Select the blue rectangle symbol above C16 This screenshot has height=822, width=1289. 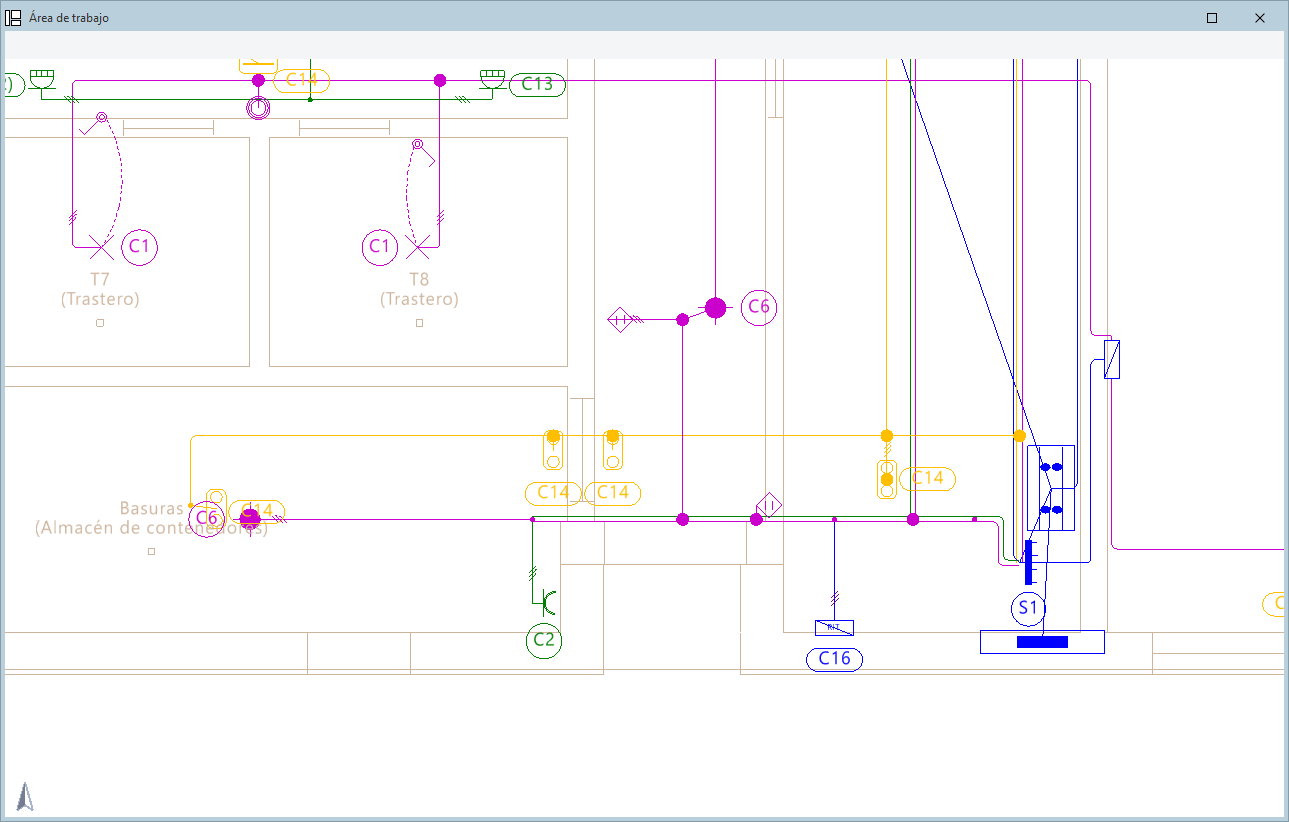tap(834, 628)
